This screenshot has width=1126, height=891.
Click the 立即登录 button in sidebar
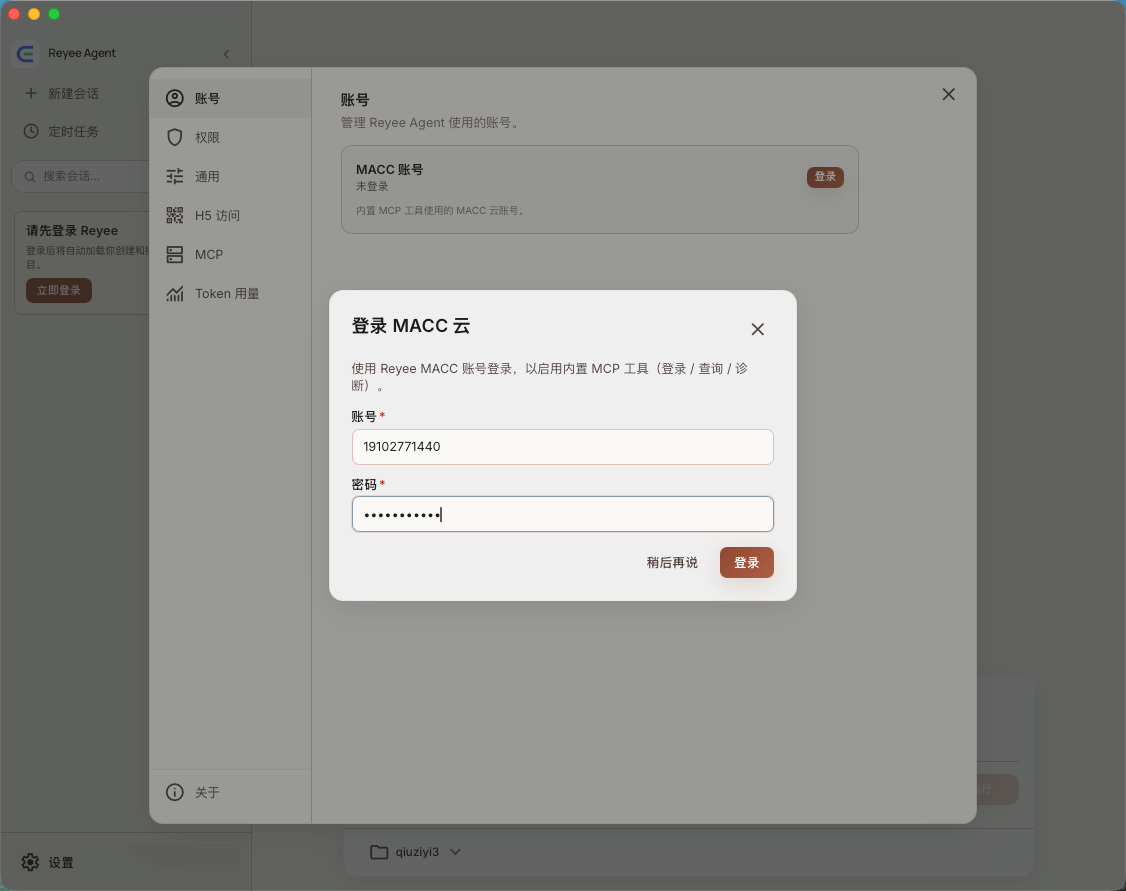59,290
